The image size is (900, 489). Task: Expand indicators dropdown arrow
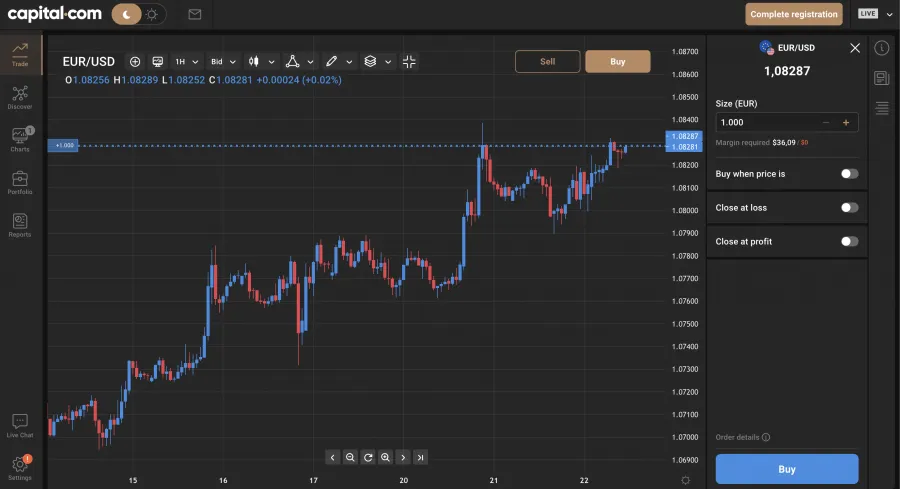coord(311,62)
